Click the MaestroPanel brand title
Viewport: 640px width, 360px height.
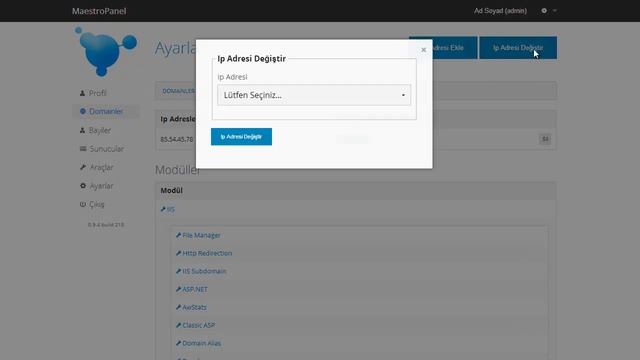[x=99, y=11]
